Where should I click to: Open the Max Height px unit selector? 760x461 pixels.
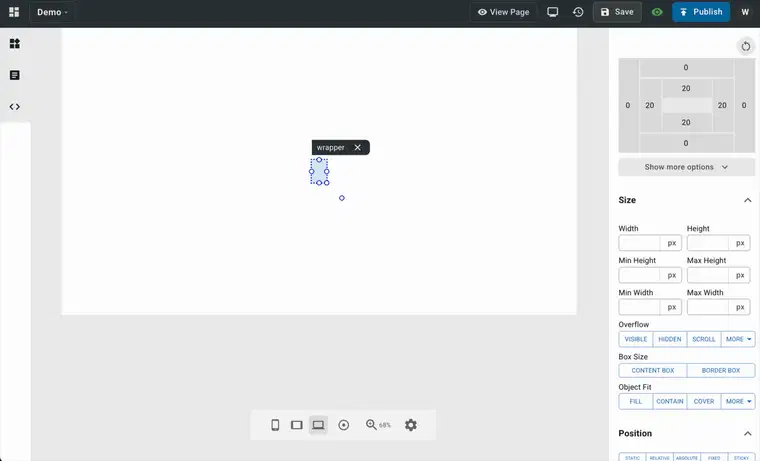(740, 275)
